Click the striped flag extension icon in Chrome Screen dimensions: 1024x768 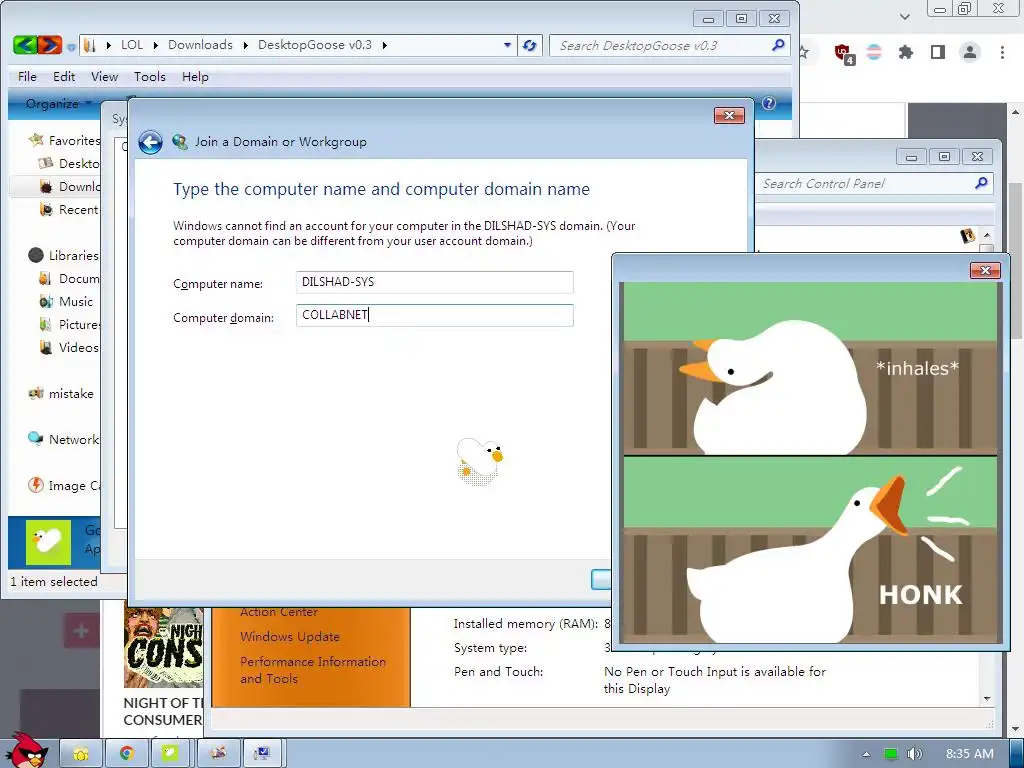point(874,52)
